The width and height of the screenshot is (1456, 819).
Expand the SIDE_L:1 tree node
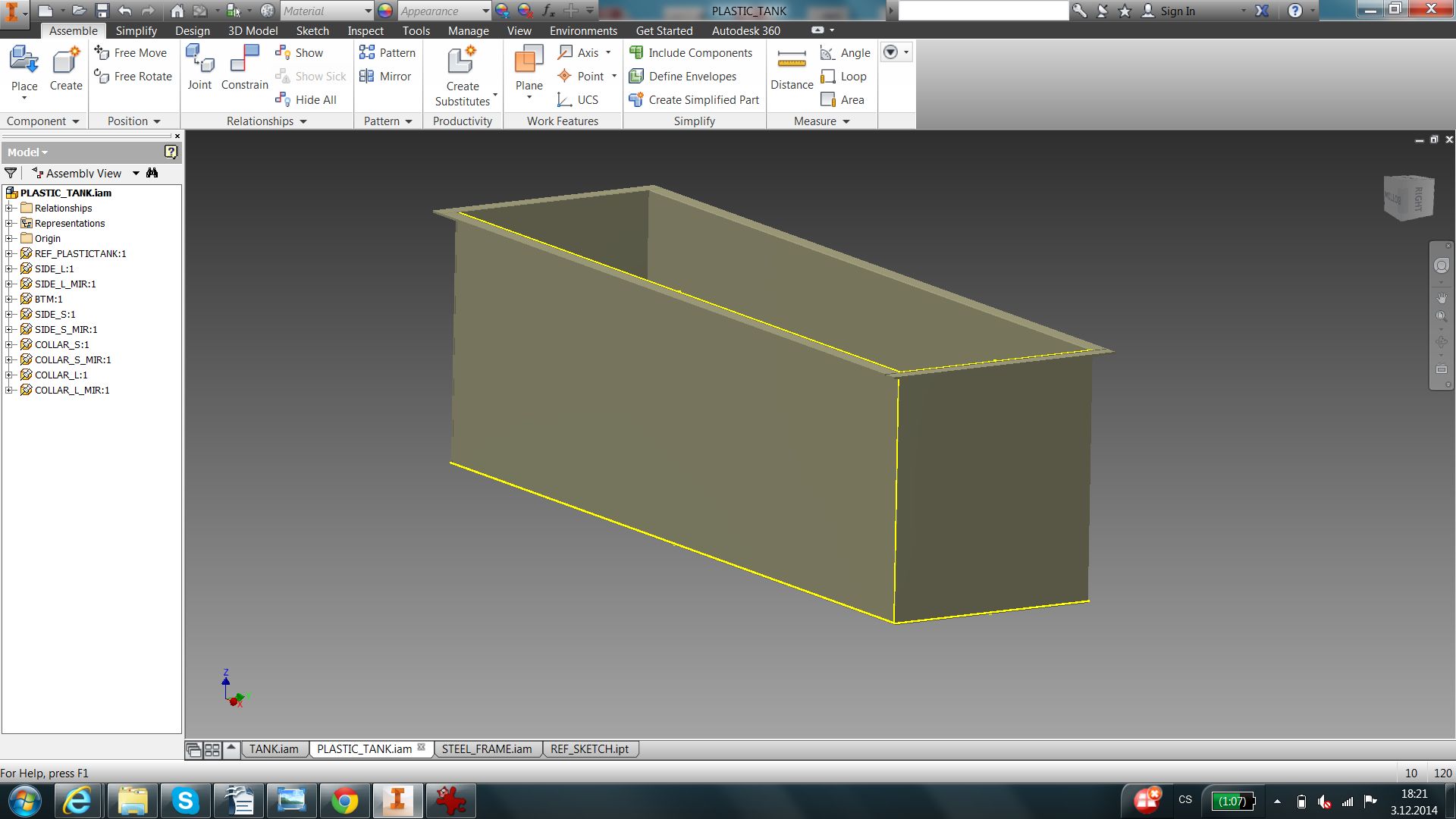pyautogui.click(x=9, y=268)
